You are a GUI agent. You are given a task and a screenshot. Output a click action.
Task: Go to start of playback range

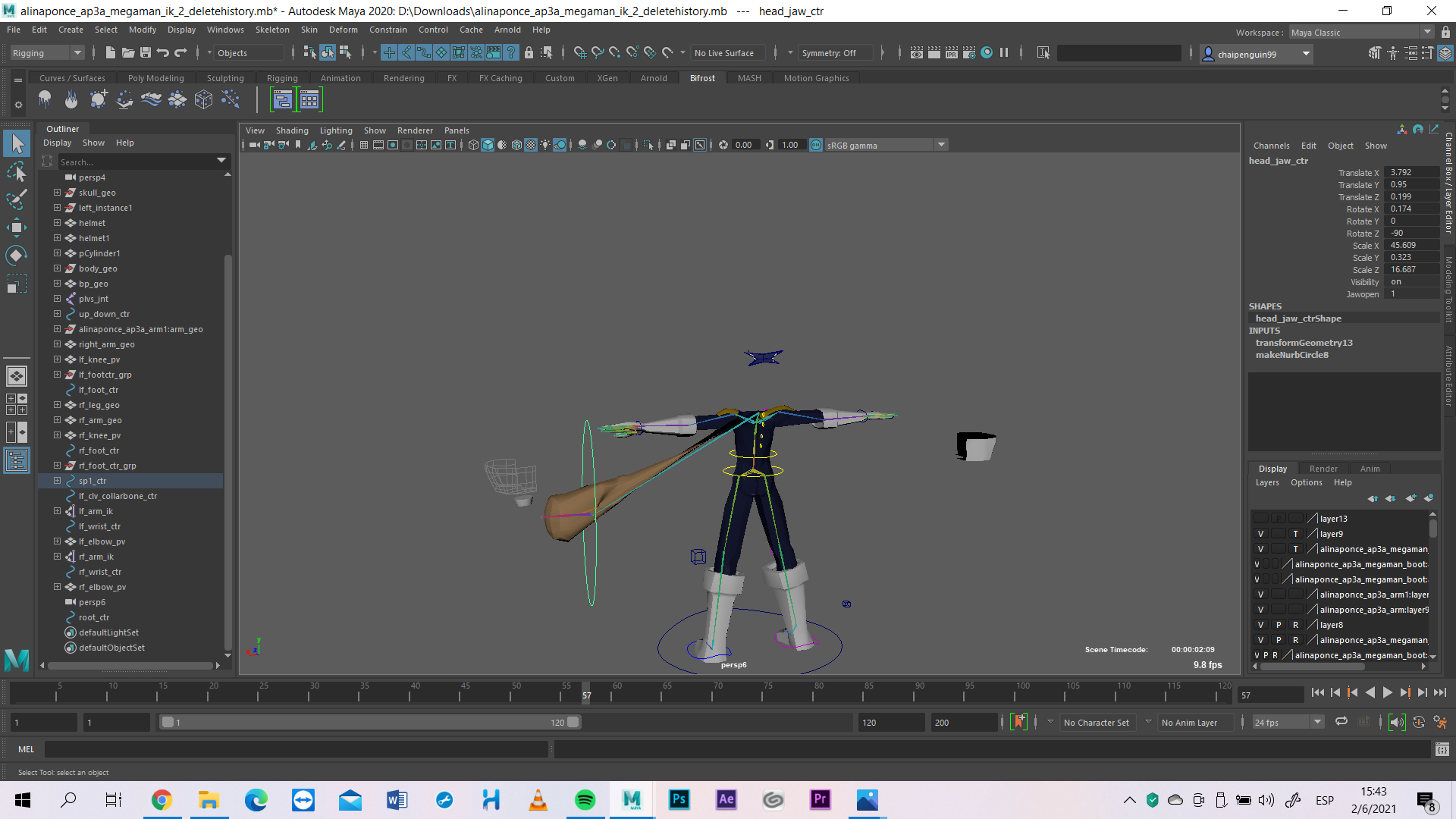point(1318,692)
